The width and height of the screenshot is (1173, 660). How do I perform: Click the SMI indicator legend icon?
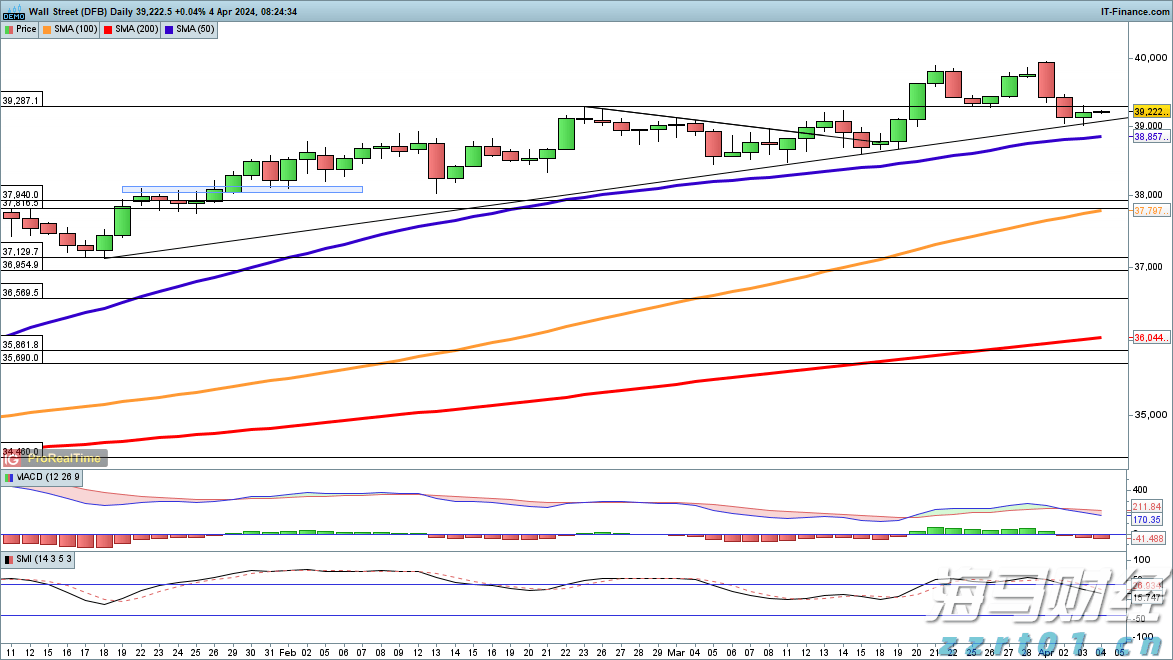[9, 559]
